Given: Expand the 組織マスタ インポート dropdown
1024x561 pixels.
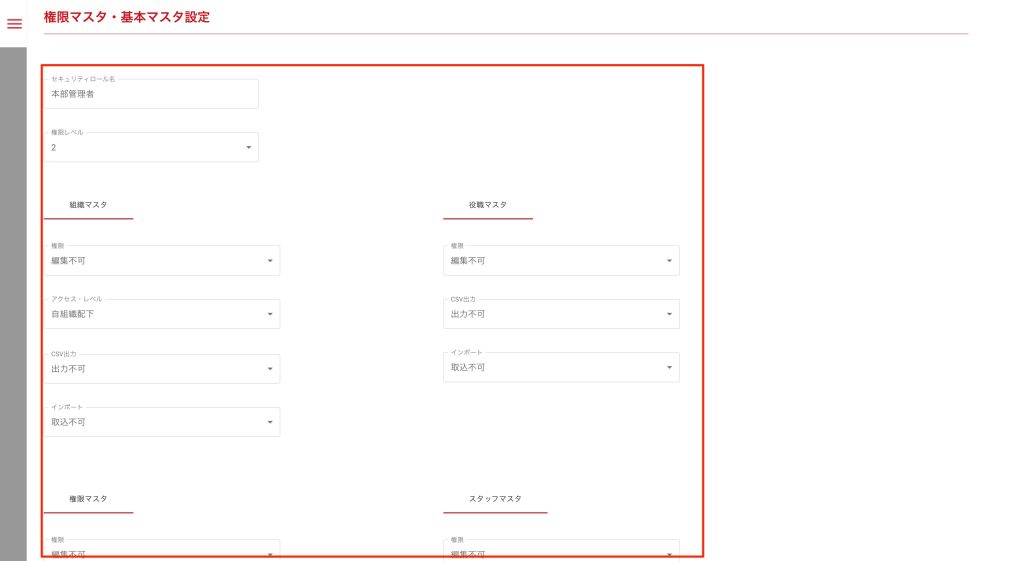Looking at the screenshot, I should [160, 422].
